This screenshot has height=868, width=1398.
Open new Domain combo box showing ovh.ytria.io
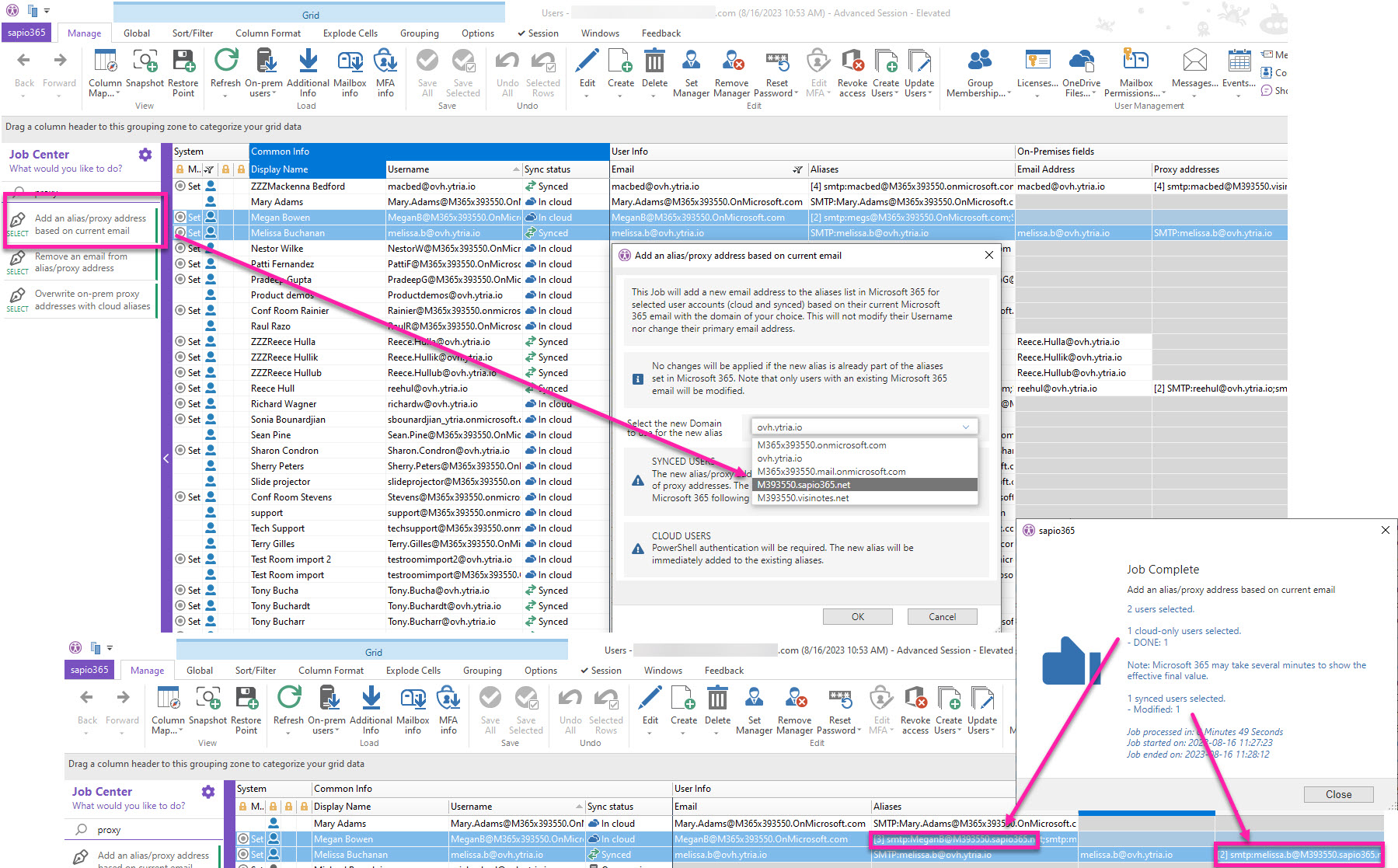point(864,427)
